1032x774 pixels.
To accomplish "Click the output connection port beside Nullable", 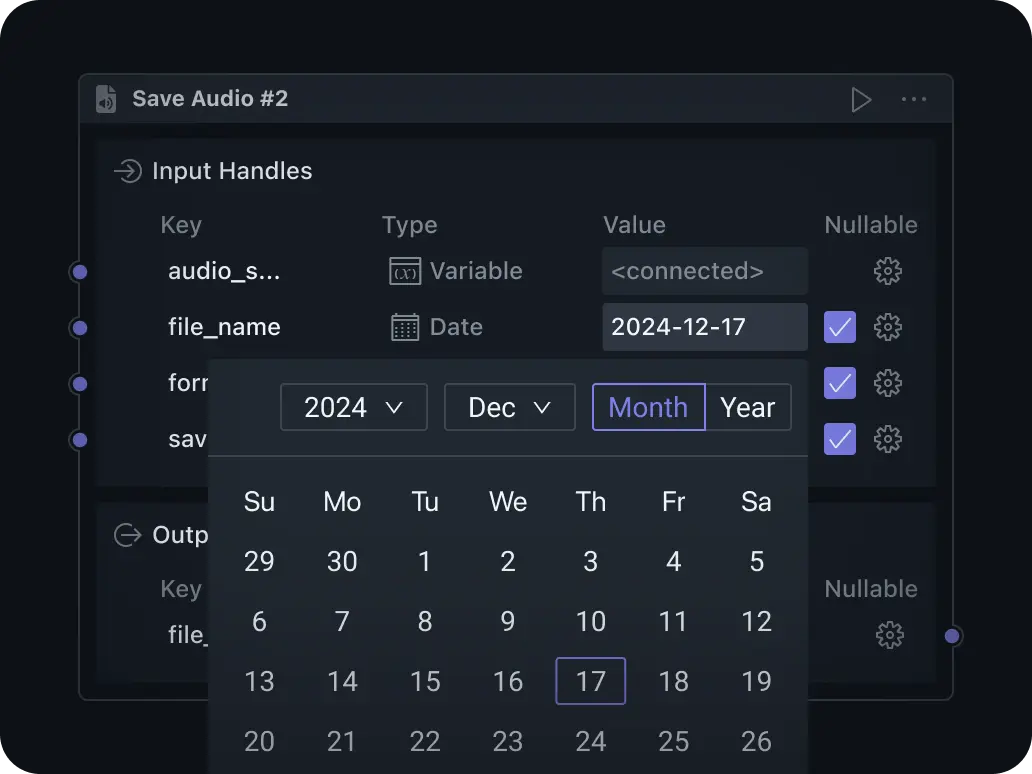I will (x=951, y=635).
